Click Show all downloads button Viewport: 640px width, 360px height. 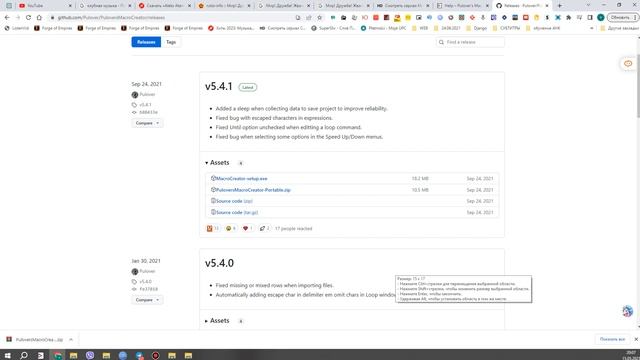pos(612,340)
